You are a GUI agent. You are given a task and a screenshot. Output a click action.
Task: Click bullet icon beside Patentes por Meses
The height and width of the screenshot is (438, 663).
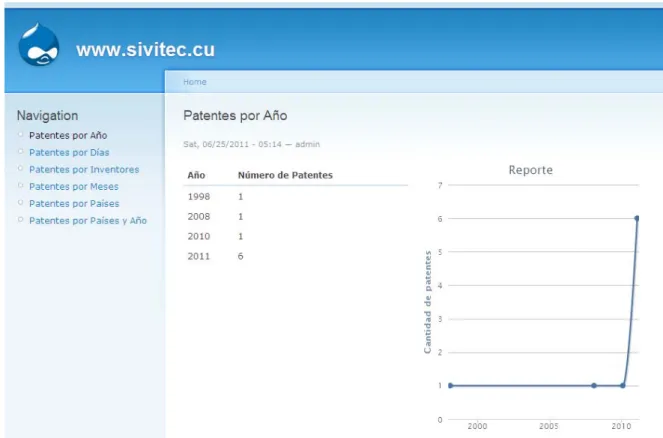click(20, 185)
